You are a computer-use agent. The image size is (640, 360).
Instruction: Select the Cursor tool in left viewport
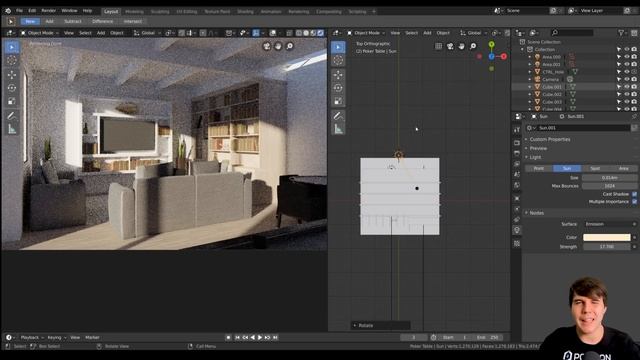(12, 60)
